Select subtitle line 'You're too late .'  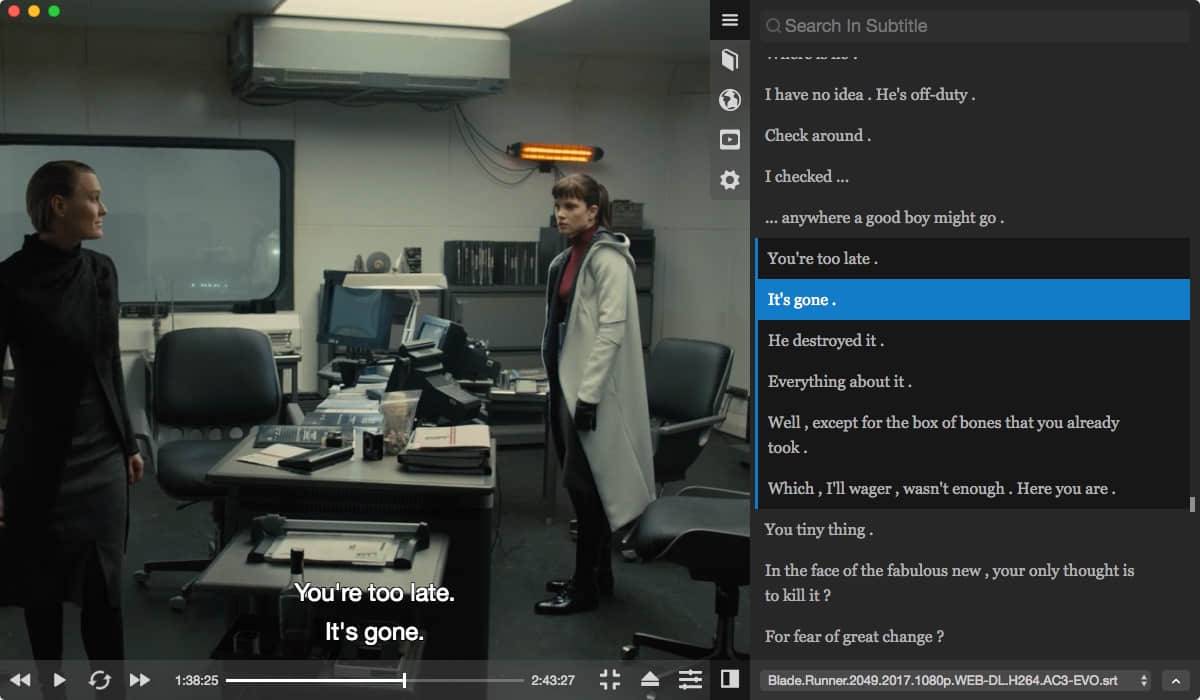(x=972, y=259)
